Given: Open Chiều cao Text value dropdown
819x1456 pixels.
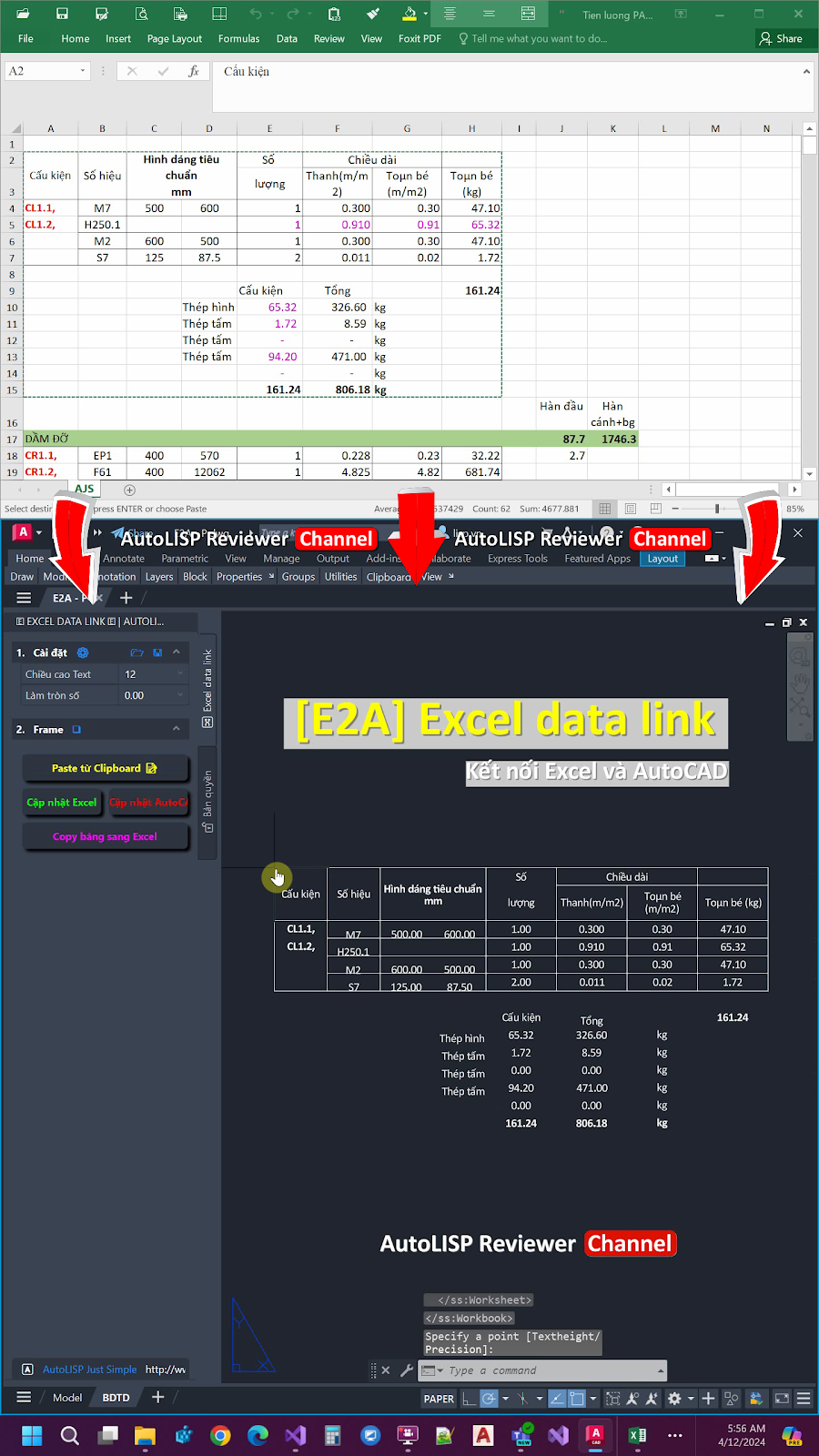Looking at the screenshot, I should point(179,674).
